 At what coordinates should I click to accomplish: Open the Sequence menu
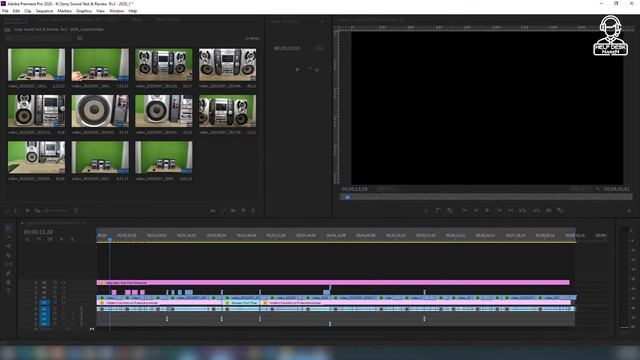pyautogui.click(x=44, y=11)
